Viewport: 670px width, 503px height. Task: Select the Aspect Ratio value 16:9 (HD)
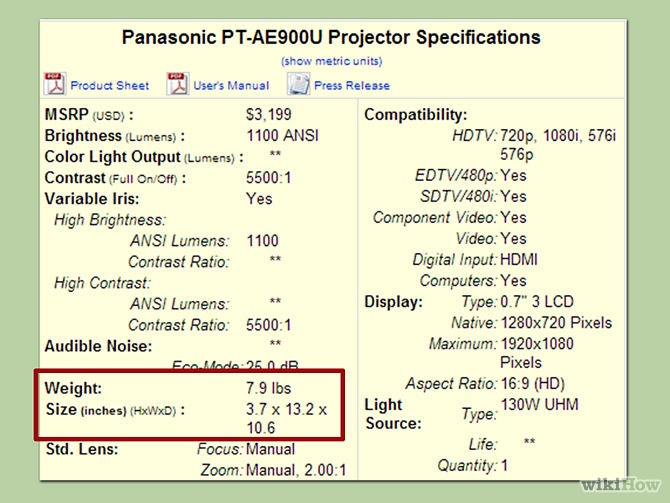(532, 383)
